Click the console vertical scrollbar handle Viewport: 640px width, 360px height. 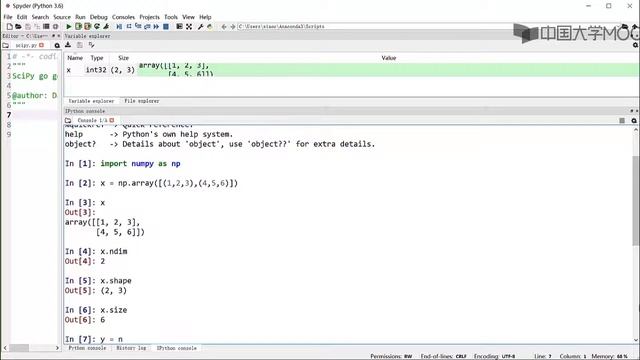(636, 200)
